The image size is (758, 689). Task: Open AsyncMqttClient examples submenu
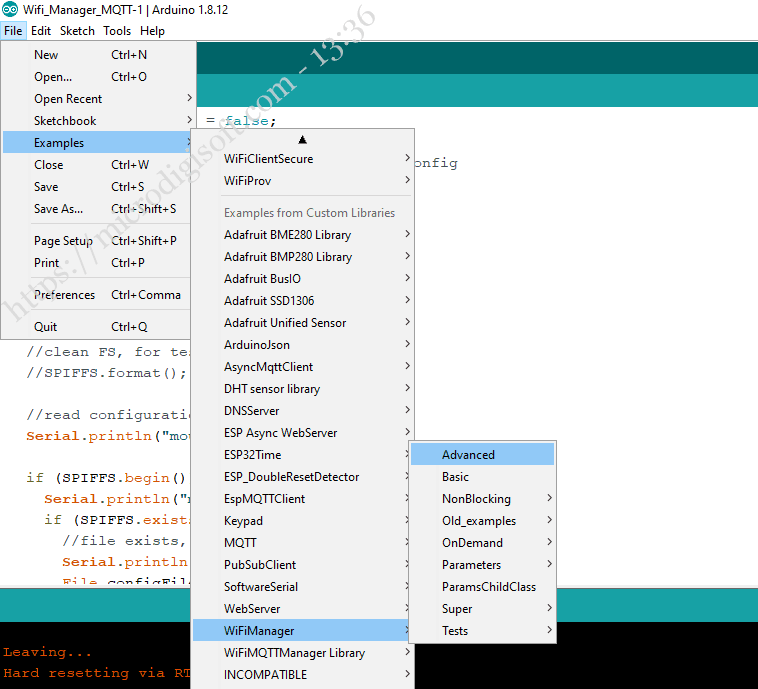tap(303, 367)
